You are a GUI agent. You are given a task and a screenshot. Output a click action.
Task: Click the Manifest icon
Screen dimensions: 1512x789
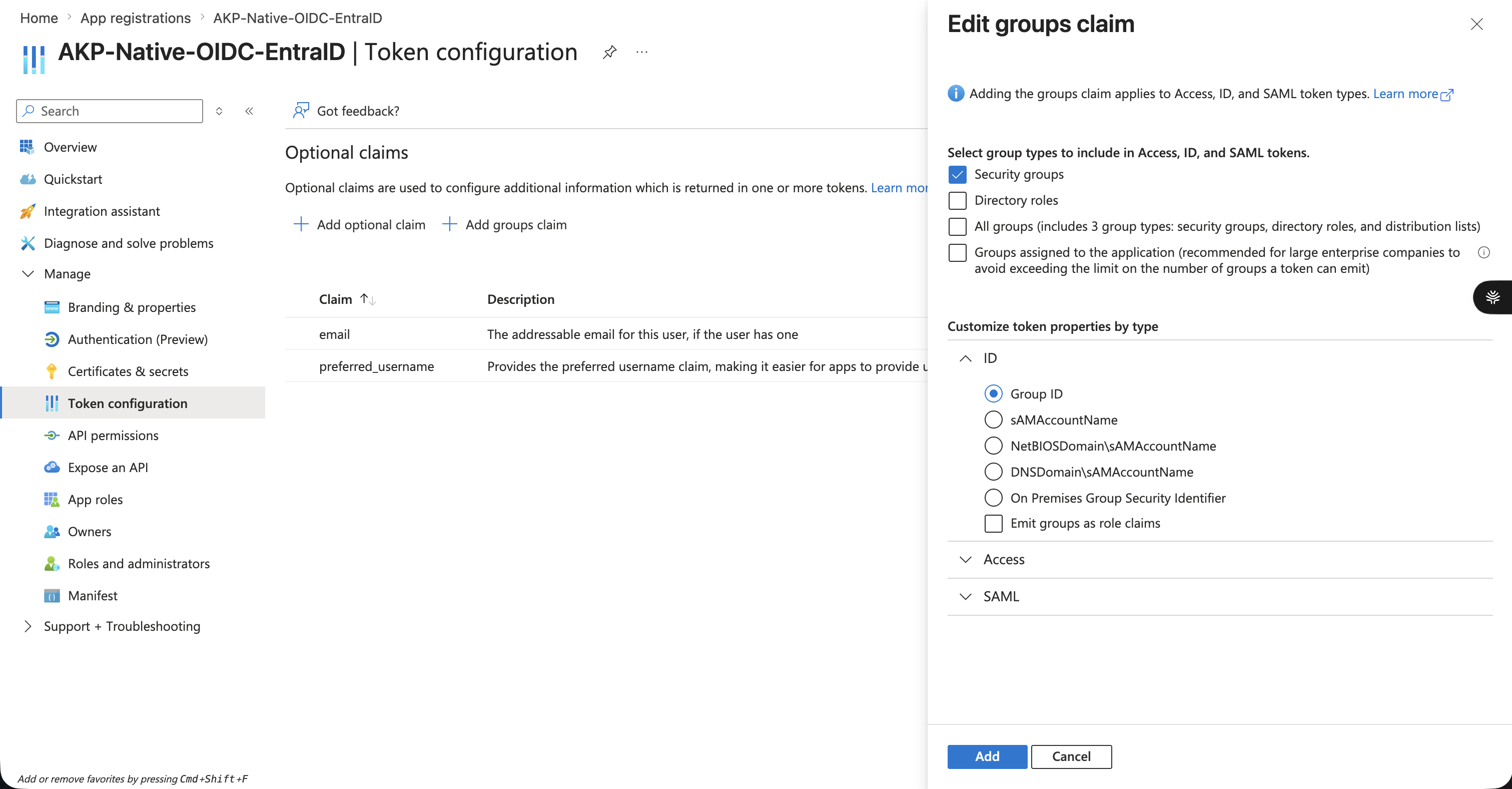tap(52, 596)
